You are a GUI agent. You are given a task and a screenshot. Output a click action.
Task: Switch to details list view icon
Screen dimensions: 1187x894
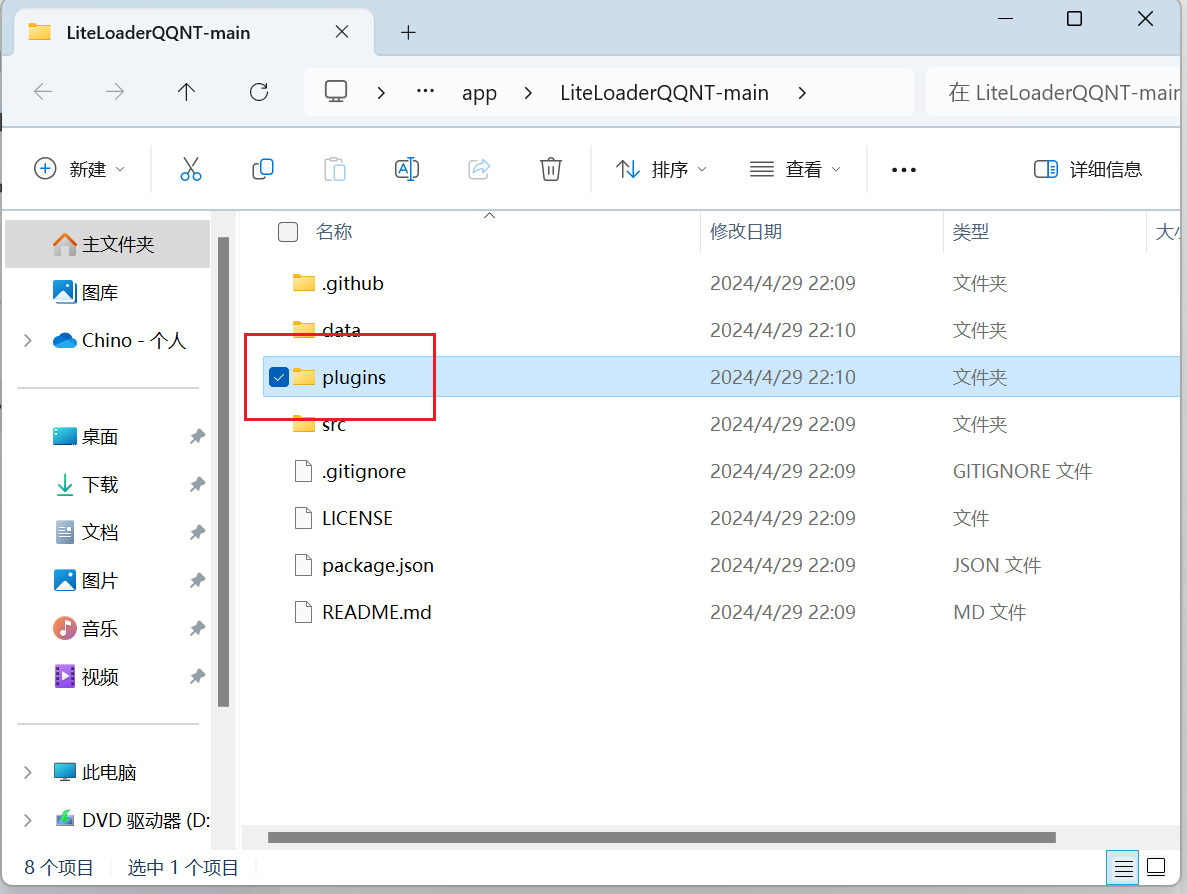click(1123, 868)
